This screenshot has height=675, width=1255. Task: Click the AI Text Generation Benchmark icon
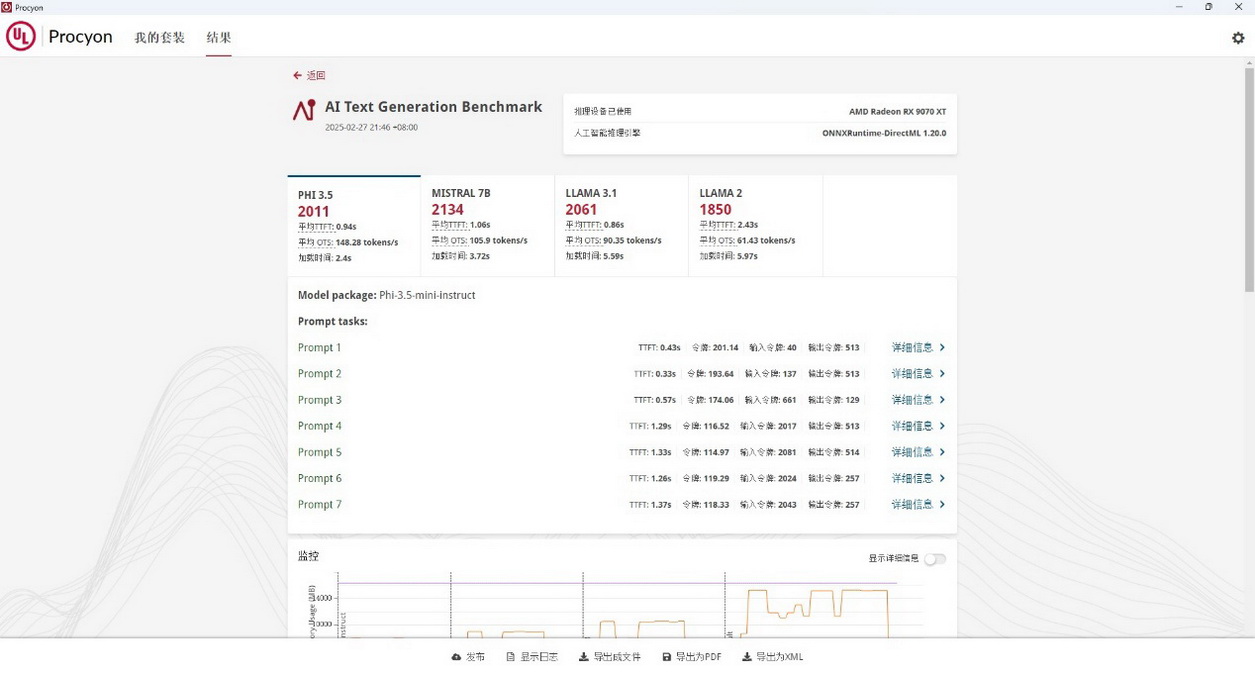[x=304, y=110]
